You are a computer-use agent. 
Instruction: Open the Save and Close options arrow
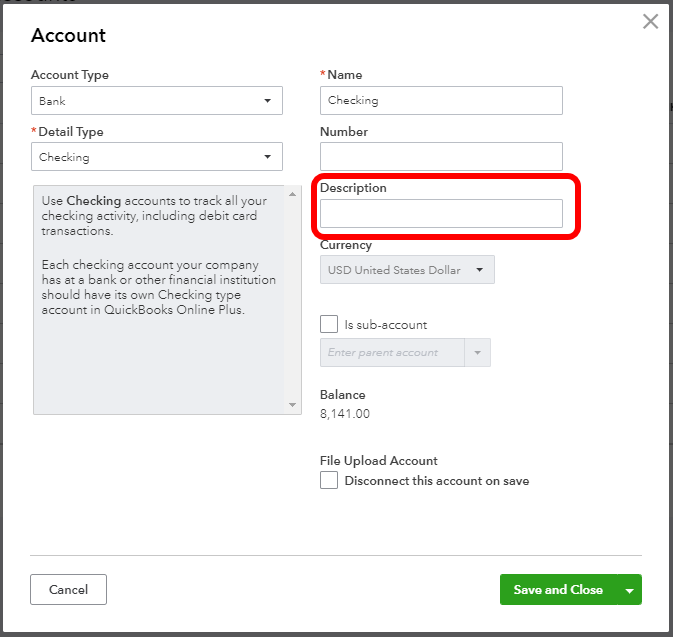pyautogui.click(x=630, y=590)
